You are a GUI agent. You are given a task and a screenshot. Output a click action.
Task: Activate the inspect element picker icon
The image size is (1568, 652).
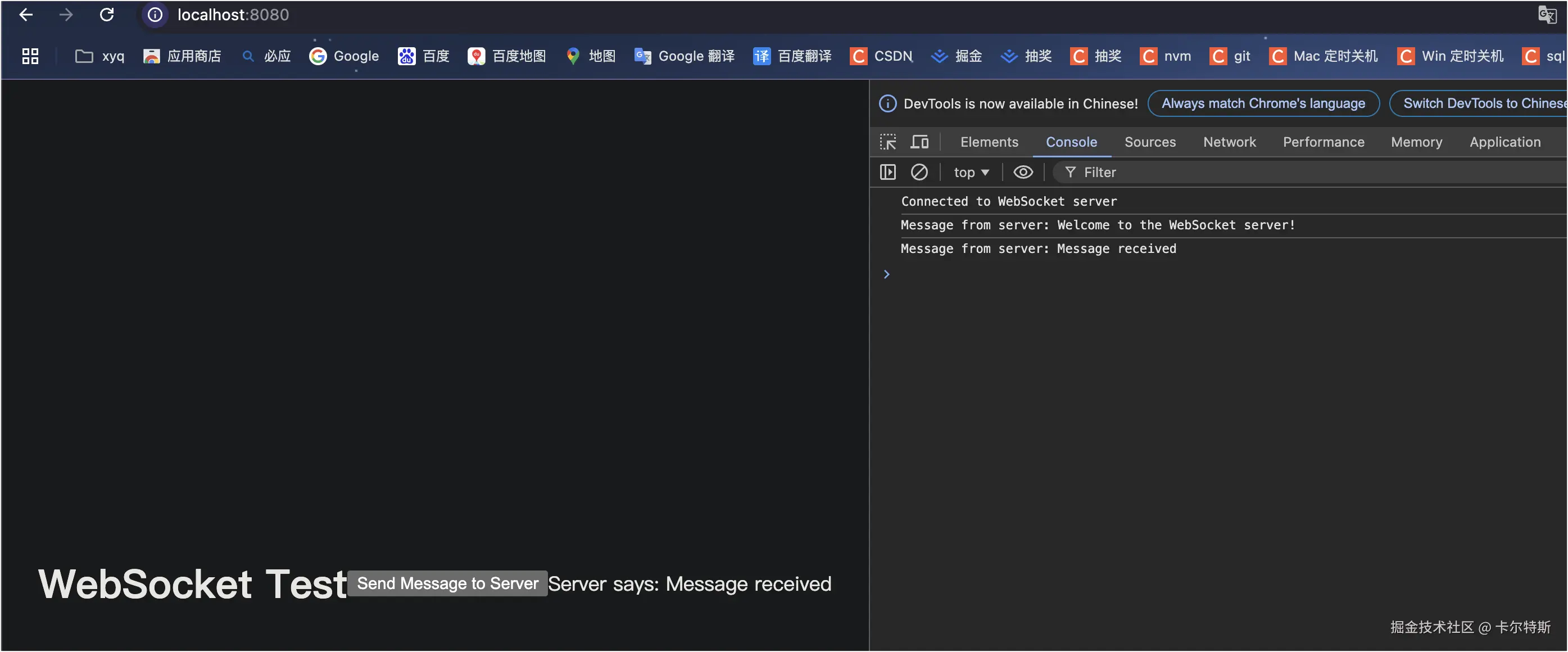click(887, 142)
